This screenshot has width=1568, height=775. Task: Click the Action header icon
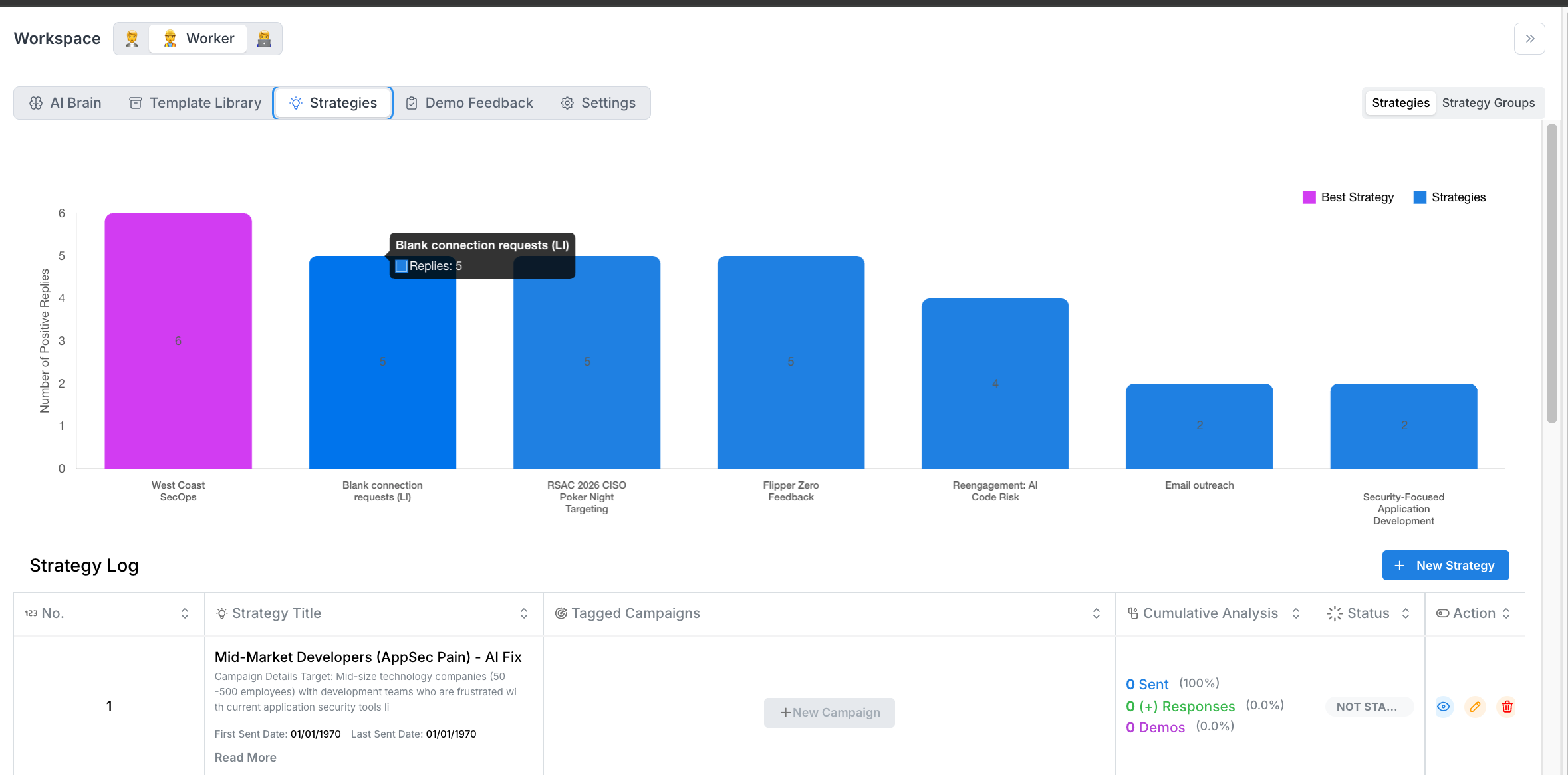[1442, 613]
